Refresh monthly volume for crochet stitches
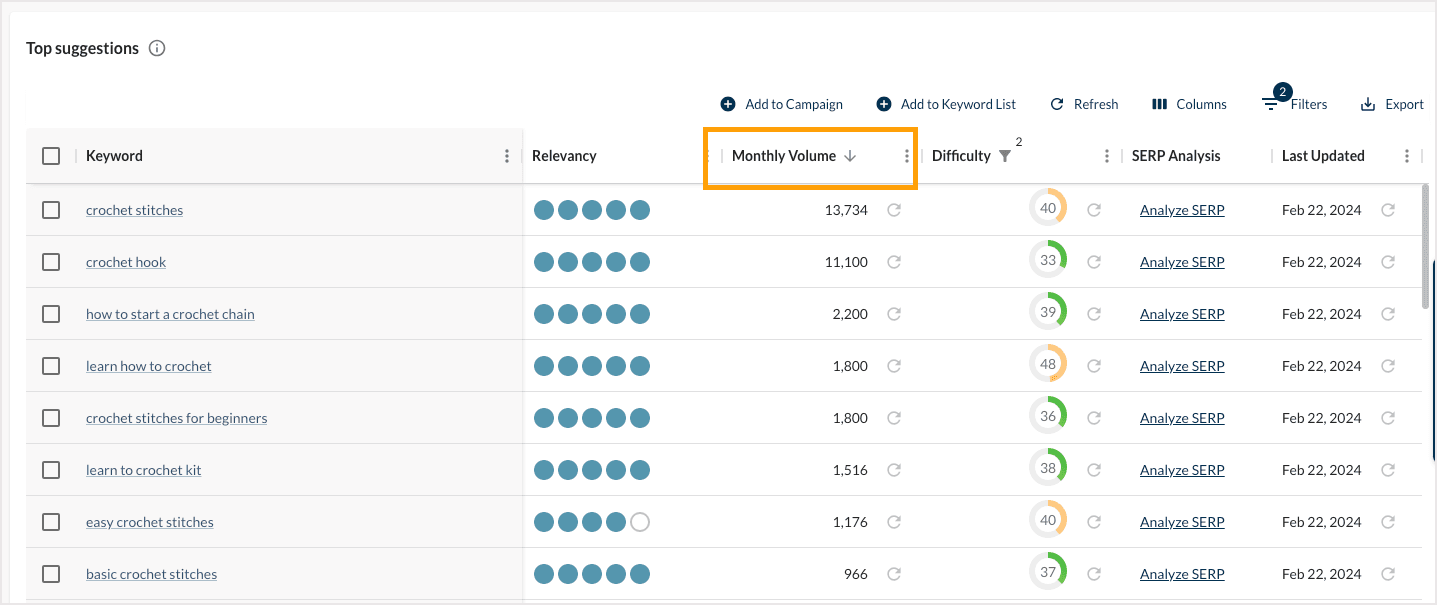Screen dimensions: 1437x605 click(x=894, y=210)
